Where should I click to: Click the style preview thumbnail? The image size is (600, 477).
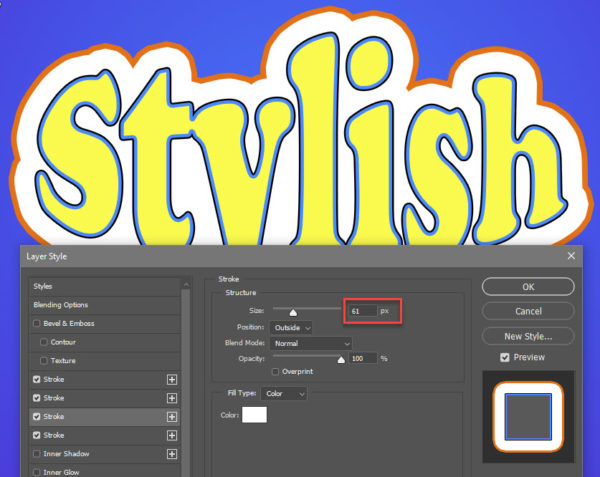click(x=528, y=417)
